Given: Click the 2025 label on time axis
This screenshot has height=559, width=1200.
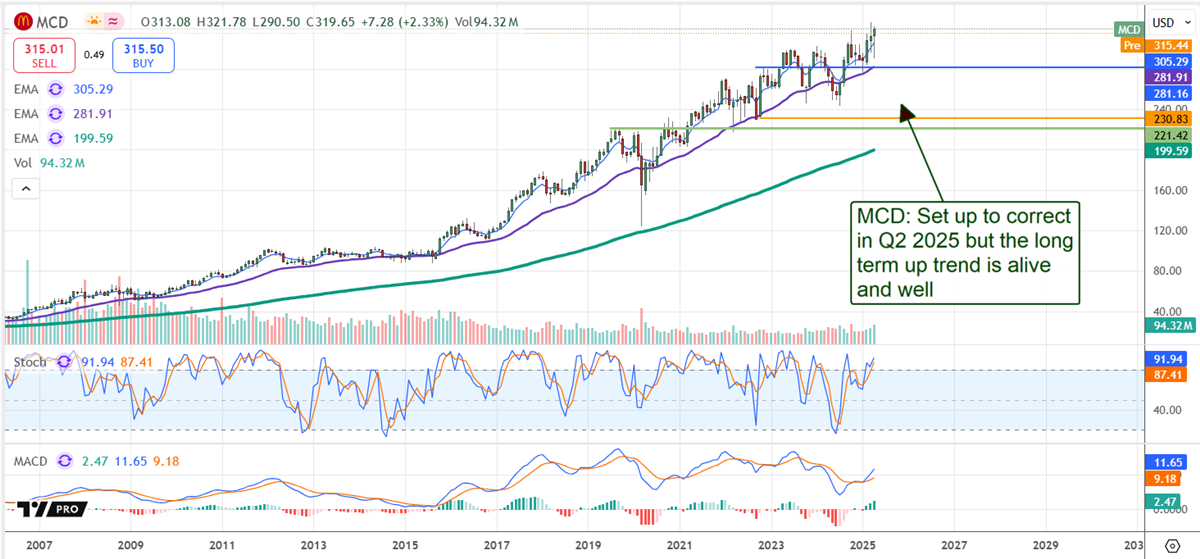Looking at the screenshot, I should [863, 546].
